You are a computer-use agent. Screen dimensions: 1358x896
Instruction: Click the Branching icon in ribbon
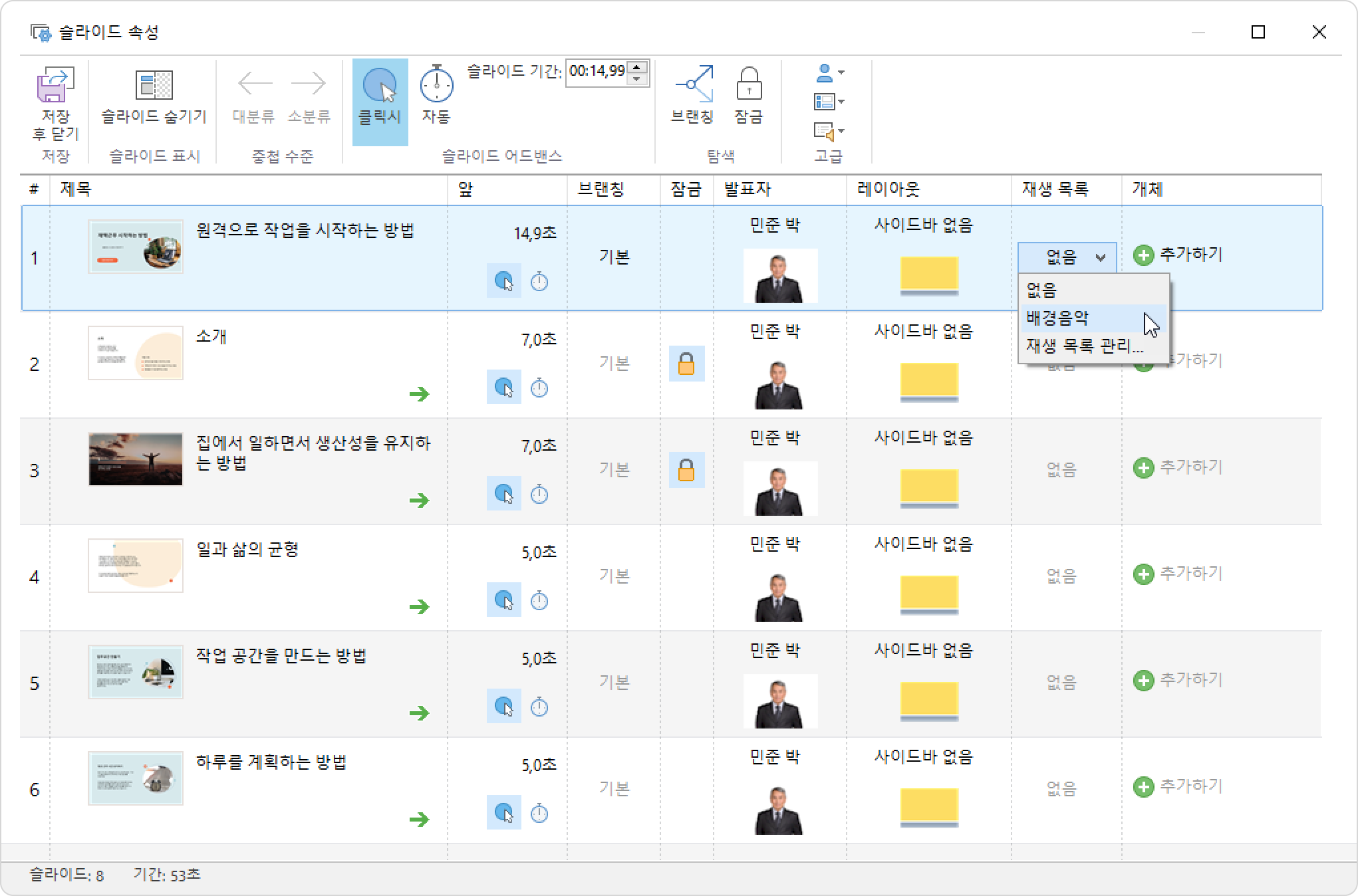point(692,85)
